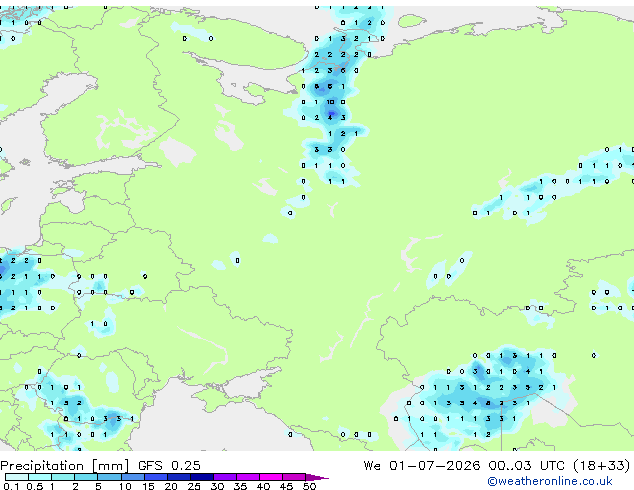Click the legend label '35'
The image size is (634, 490).
point(240,486)
